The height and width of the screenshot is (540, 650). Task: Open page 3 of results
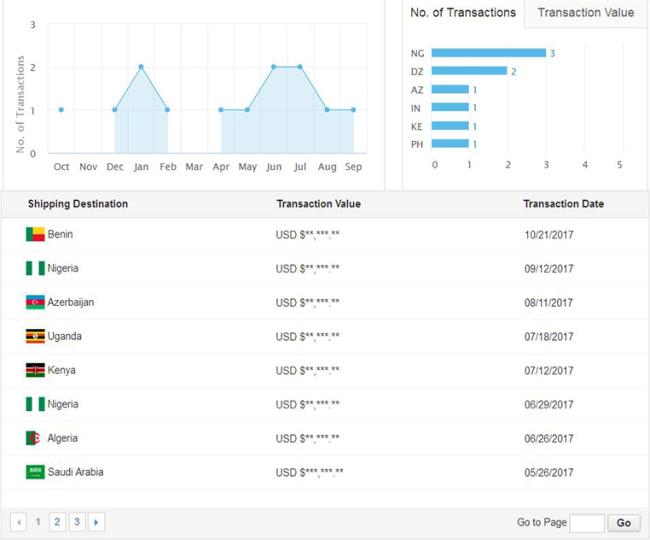[x=76, y=522]
